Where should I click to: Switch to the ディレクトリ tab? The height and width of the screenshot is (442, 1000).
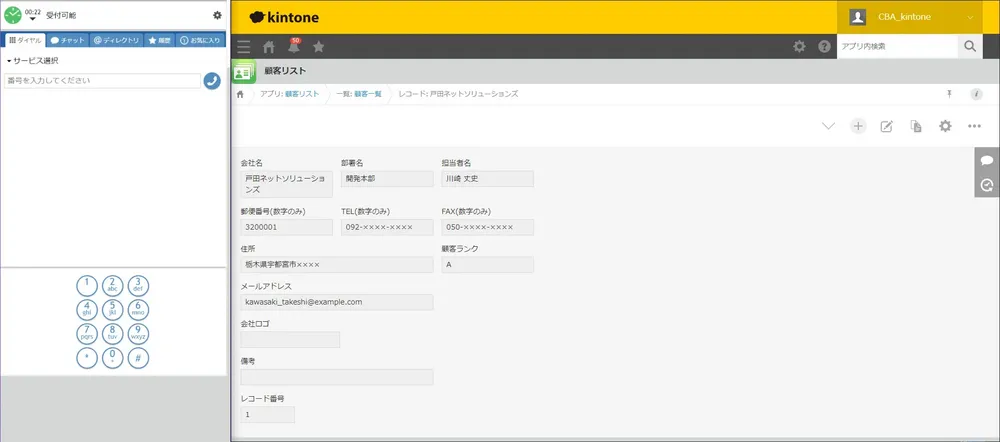(116, 40)
